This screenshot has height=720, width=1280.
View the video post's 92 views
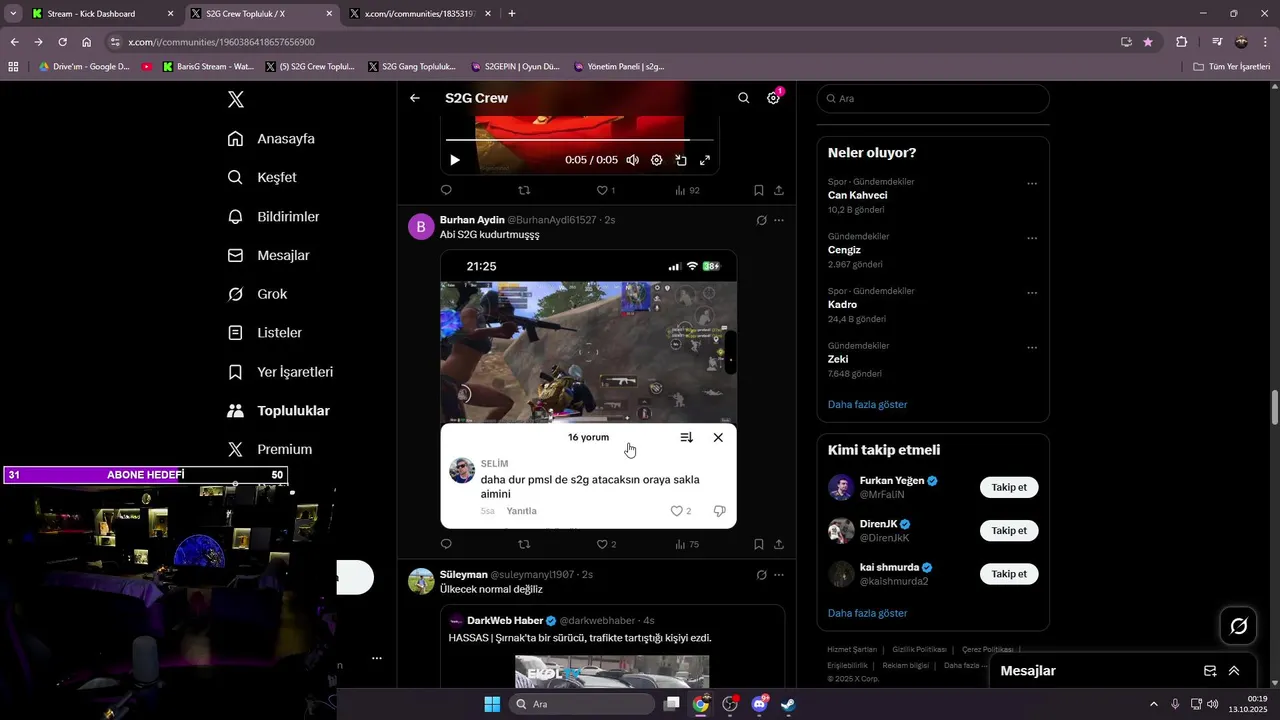pyautogui.click(x=687, y=190)
